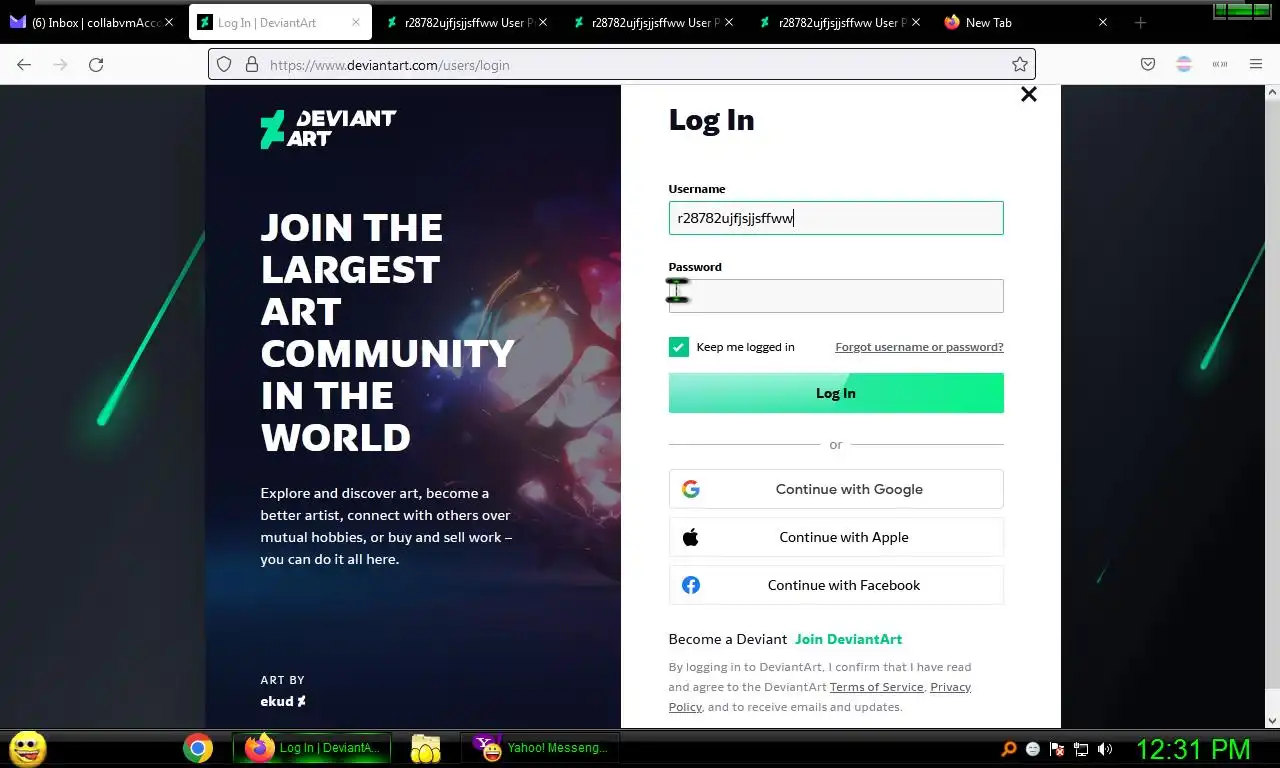This screenshot has width=1280, height=768.
Task: Open the Firefox account icon
Action: 1184,64
